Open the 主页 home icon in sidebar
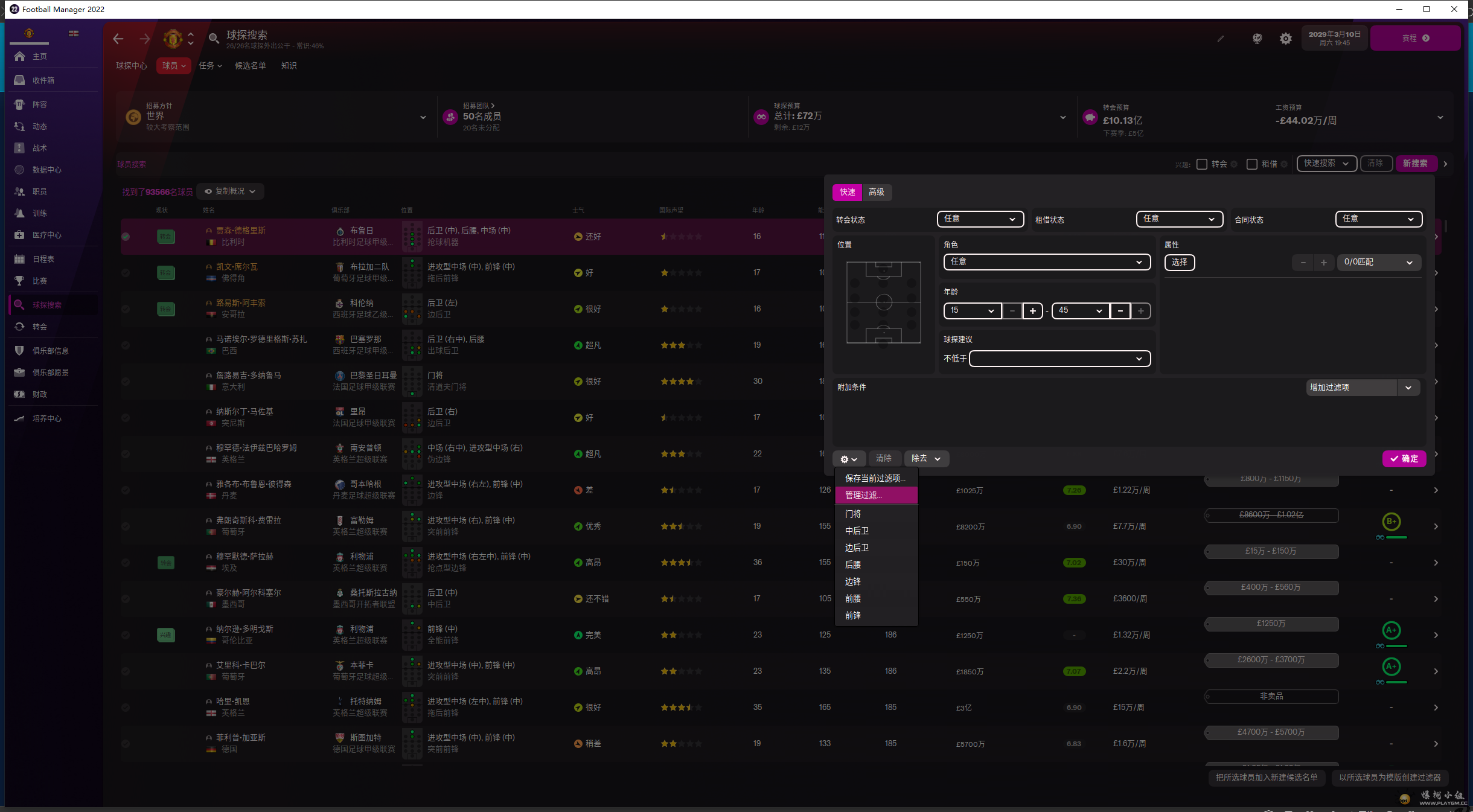This screenshot has height=812, width=1473. coord(19,56)
